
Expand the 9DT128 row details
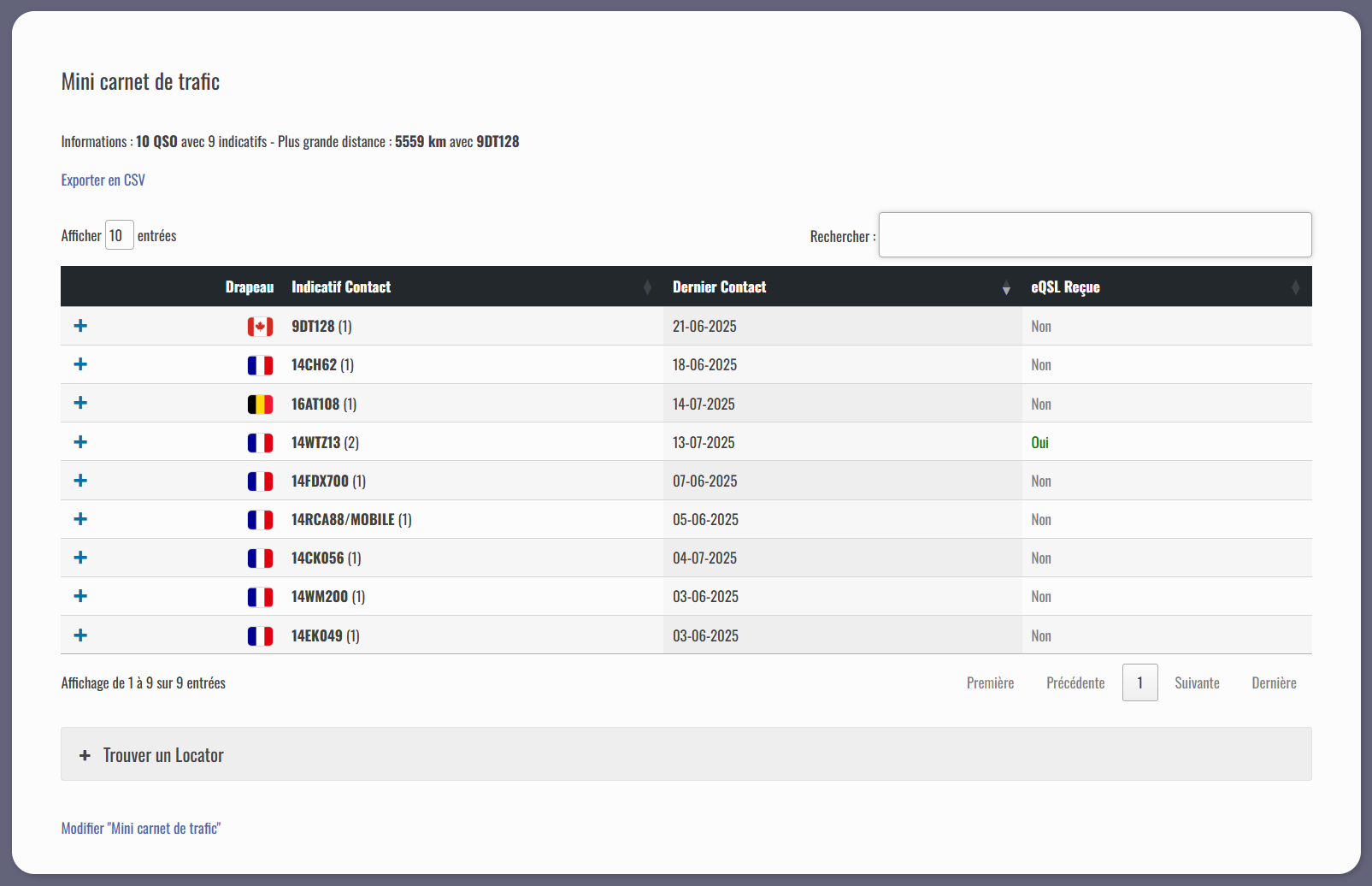pos(80,326)
